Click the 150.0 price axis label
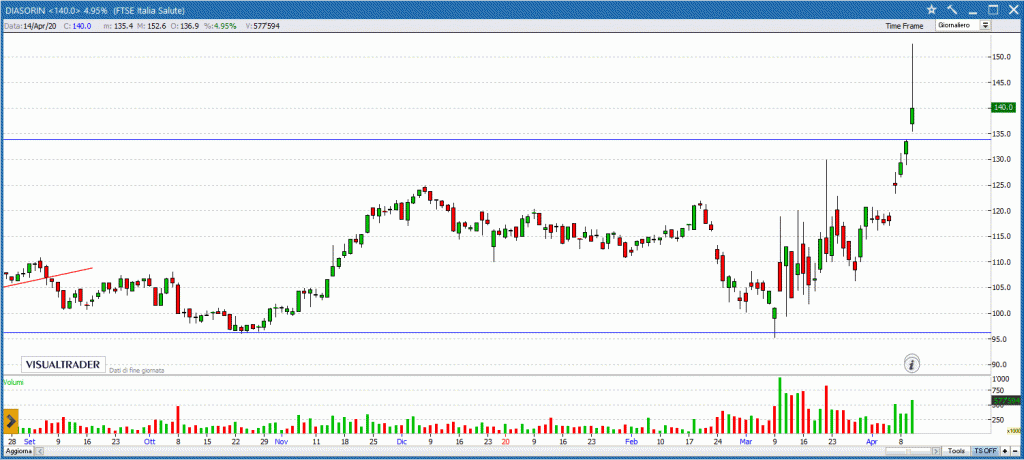Image resolution: width=1024 pixels, height=460 pixels. point(1002,57)
